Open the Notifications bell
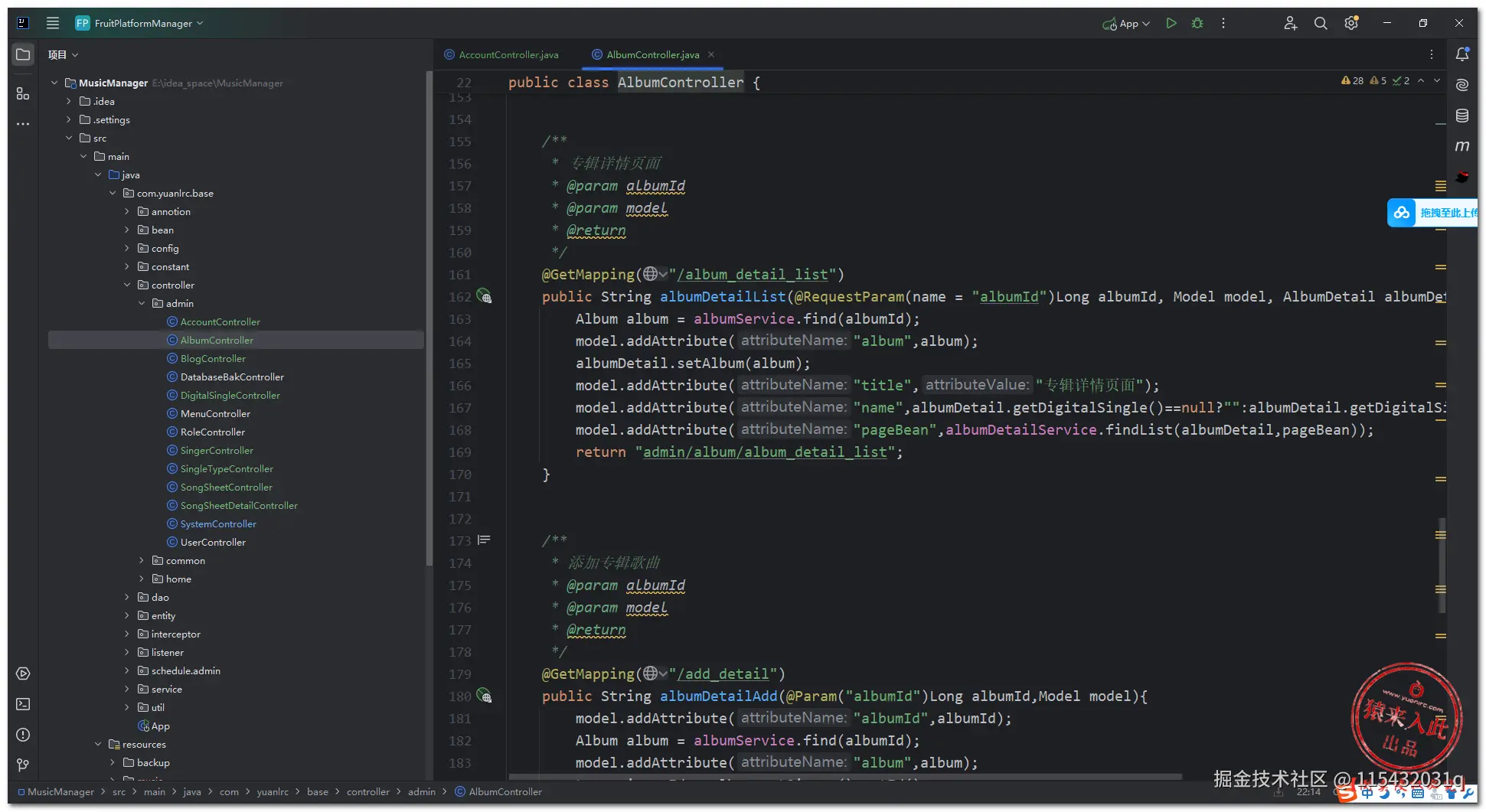 1462,54
